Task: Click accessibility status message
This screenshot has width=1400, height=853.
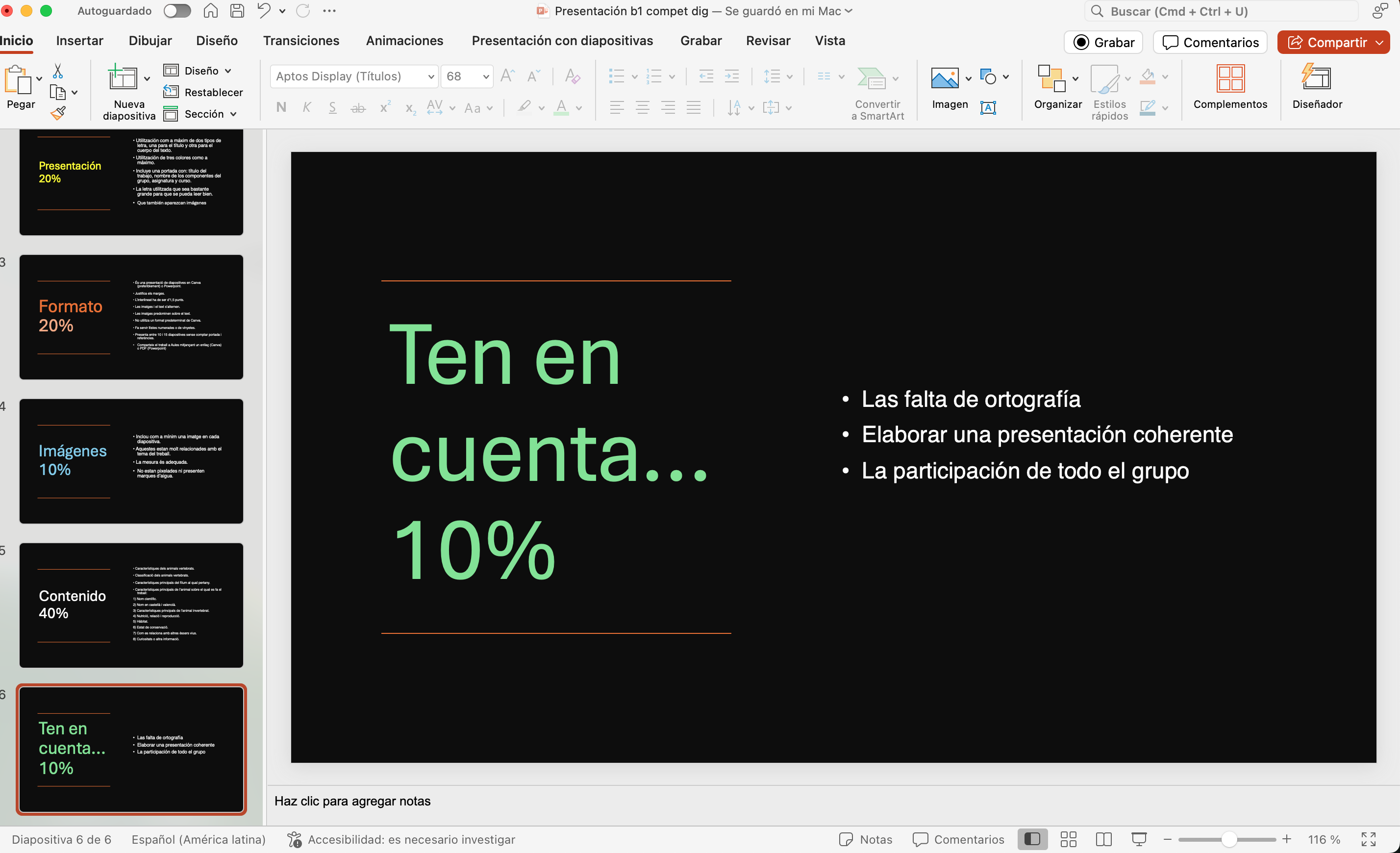Action: pos(401,839)
